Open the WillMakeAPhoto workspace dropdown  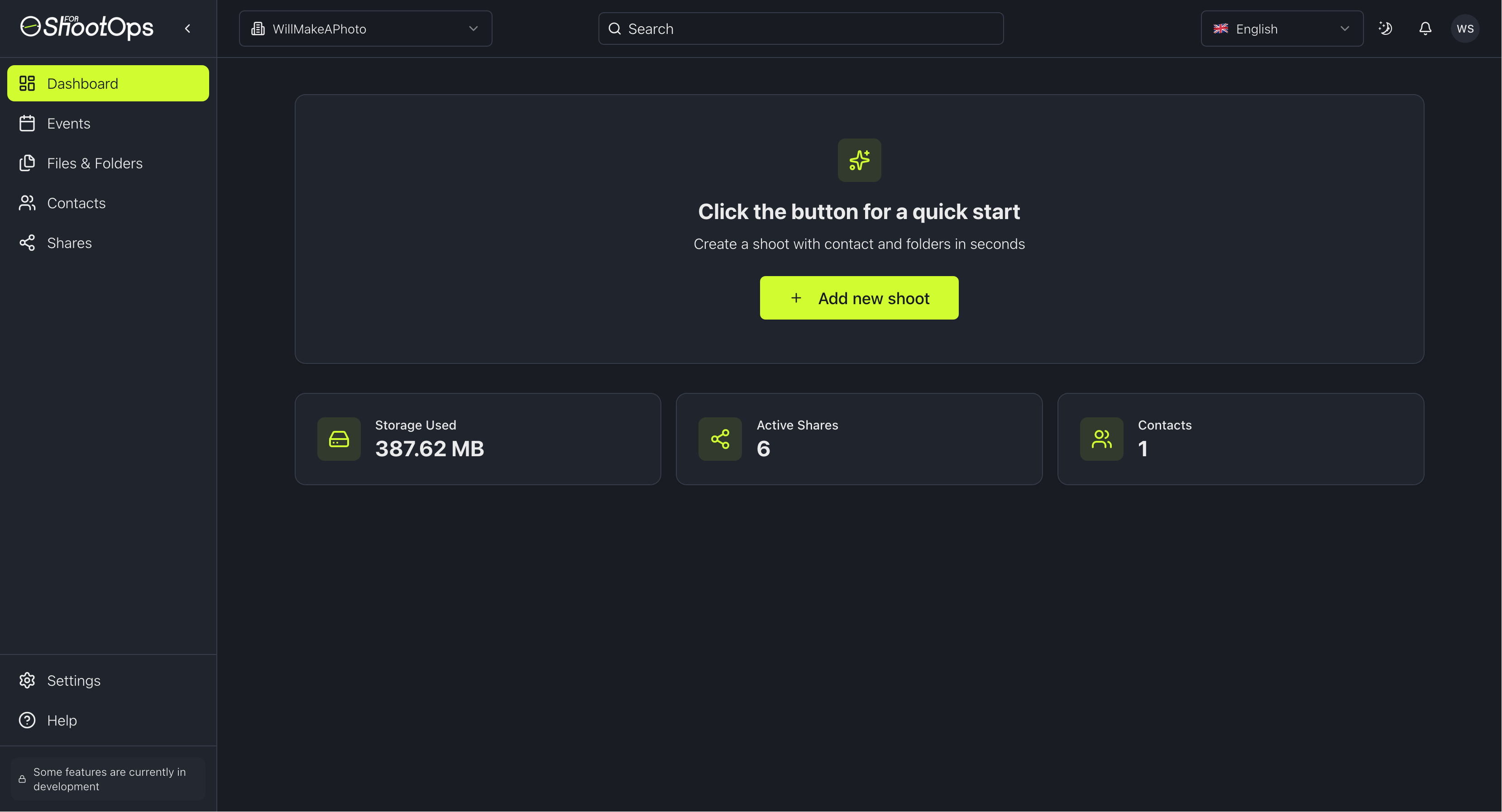click(365, 29)
